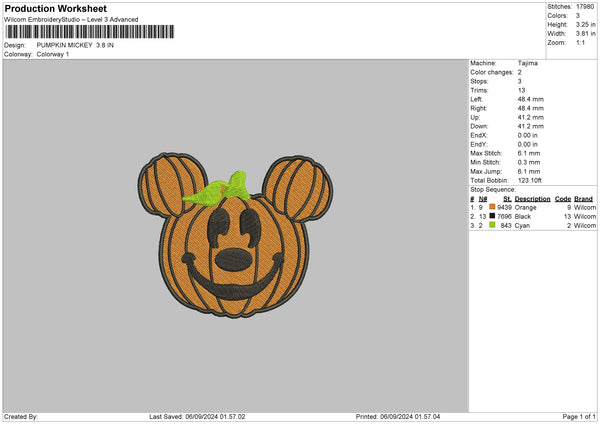Click 'Wilcom' brand in the Black row

[585, 217]
